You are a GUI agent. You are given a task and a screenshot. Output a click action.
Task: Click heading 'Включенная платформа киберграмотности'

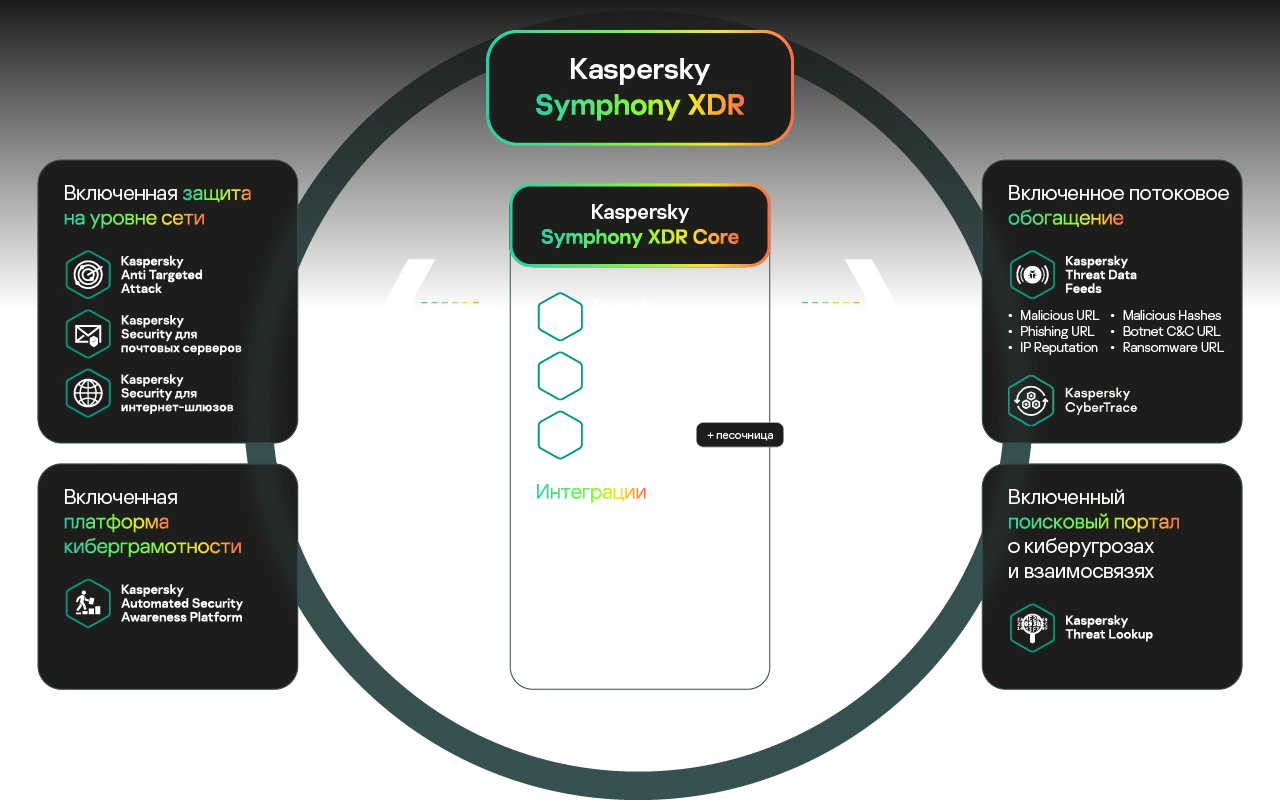coord(152,522)
